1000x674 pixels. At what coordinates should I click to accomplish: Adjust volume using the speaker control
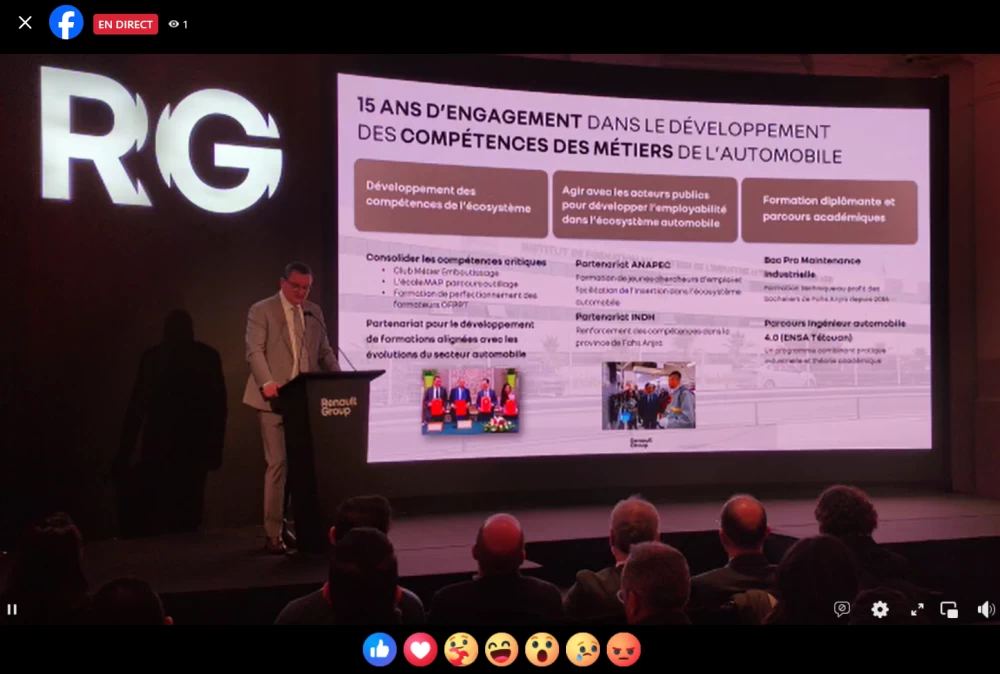[985, 608]
